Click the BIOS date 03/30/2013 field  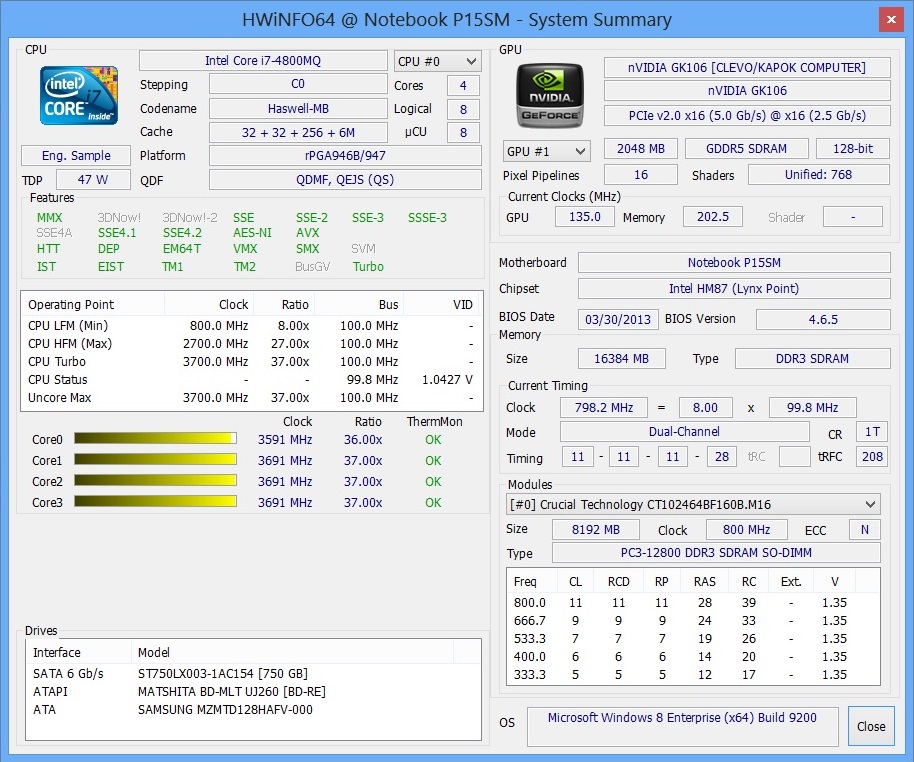pyautogui.click(x=618, y=319)
